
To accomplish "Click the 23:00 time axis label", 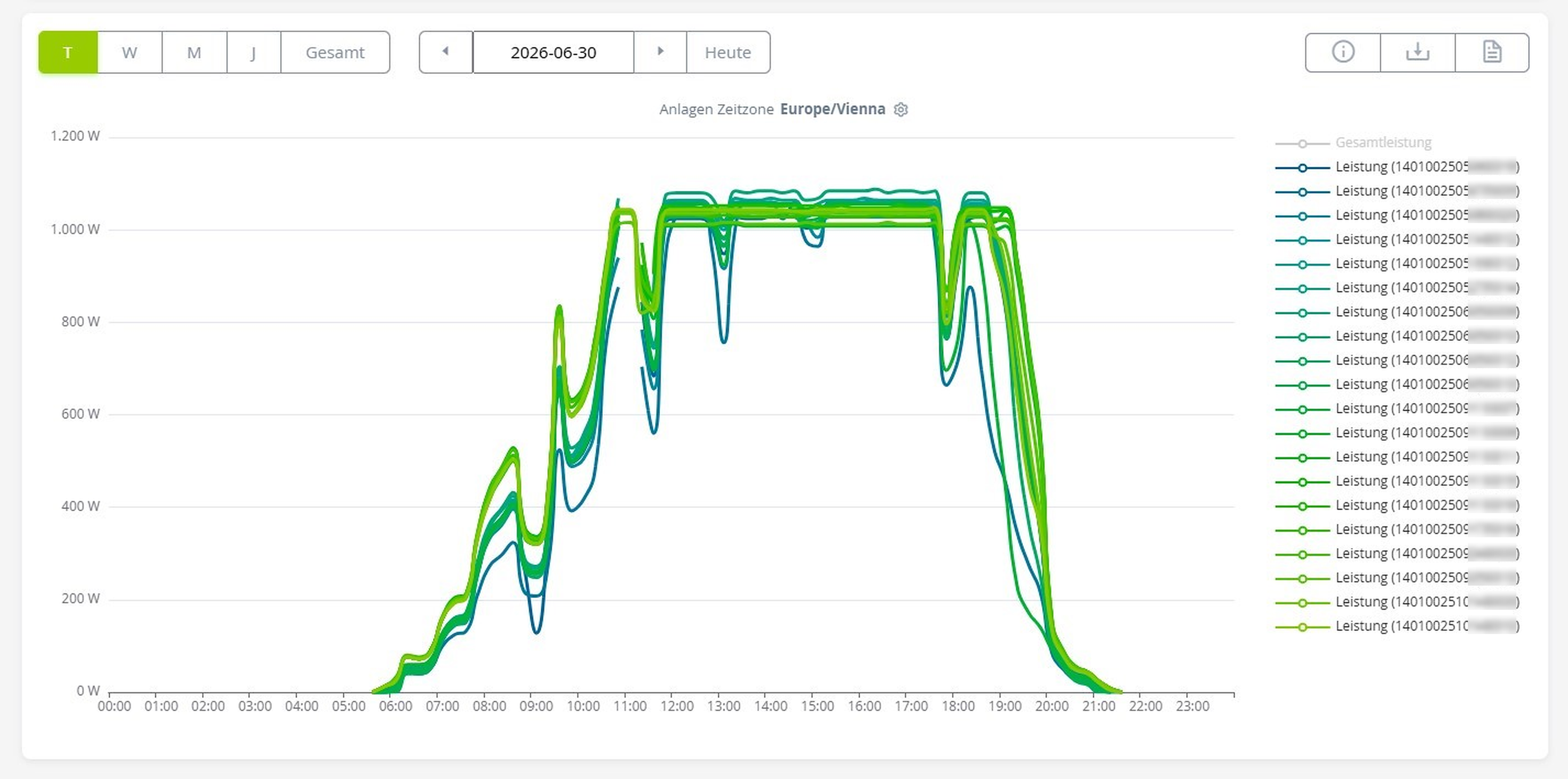I will point(1192,707).
